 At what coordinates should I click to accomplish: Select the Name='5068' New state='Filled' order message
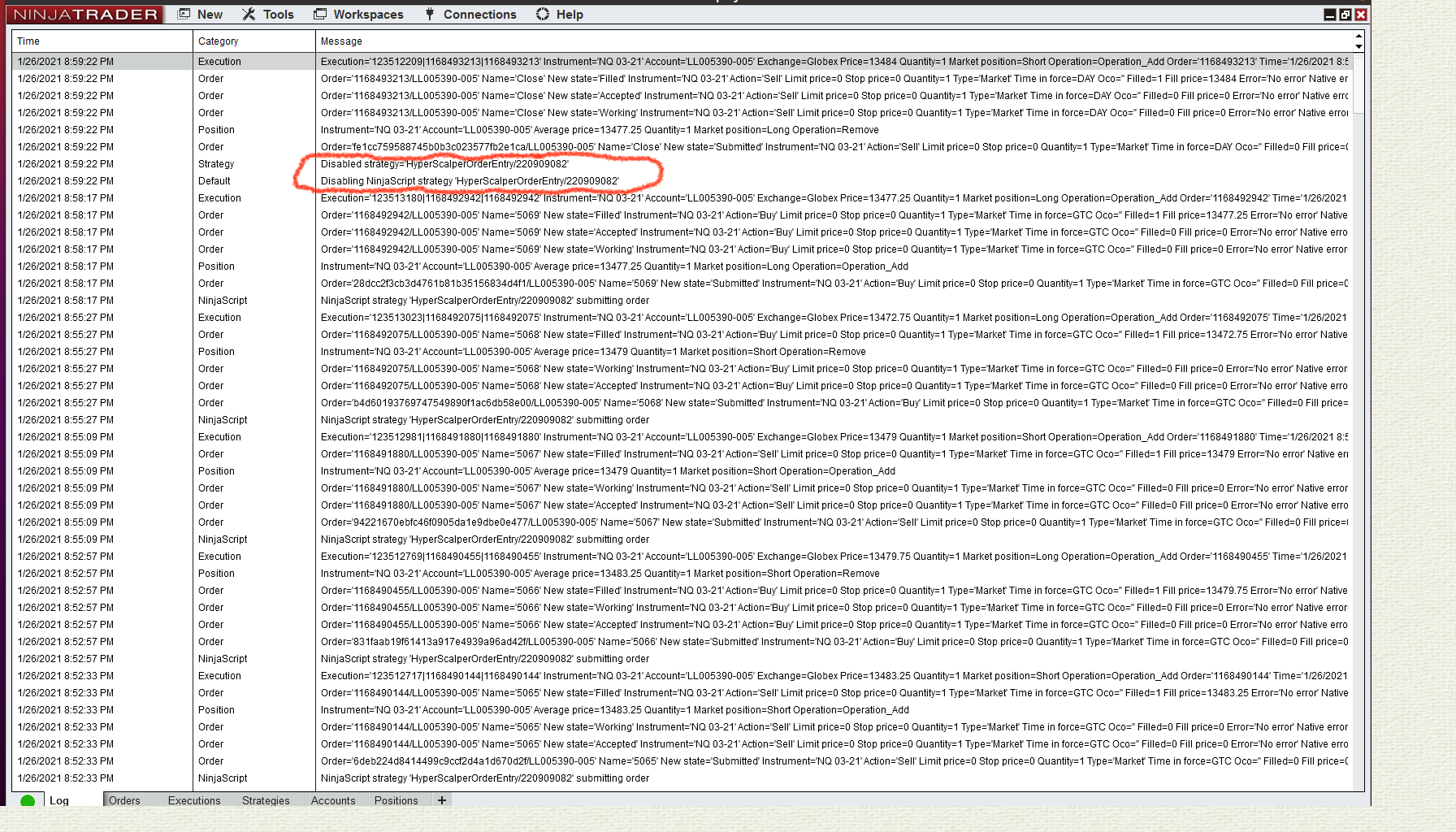834,335
